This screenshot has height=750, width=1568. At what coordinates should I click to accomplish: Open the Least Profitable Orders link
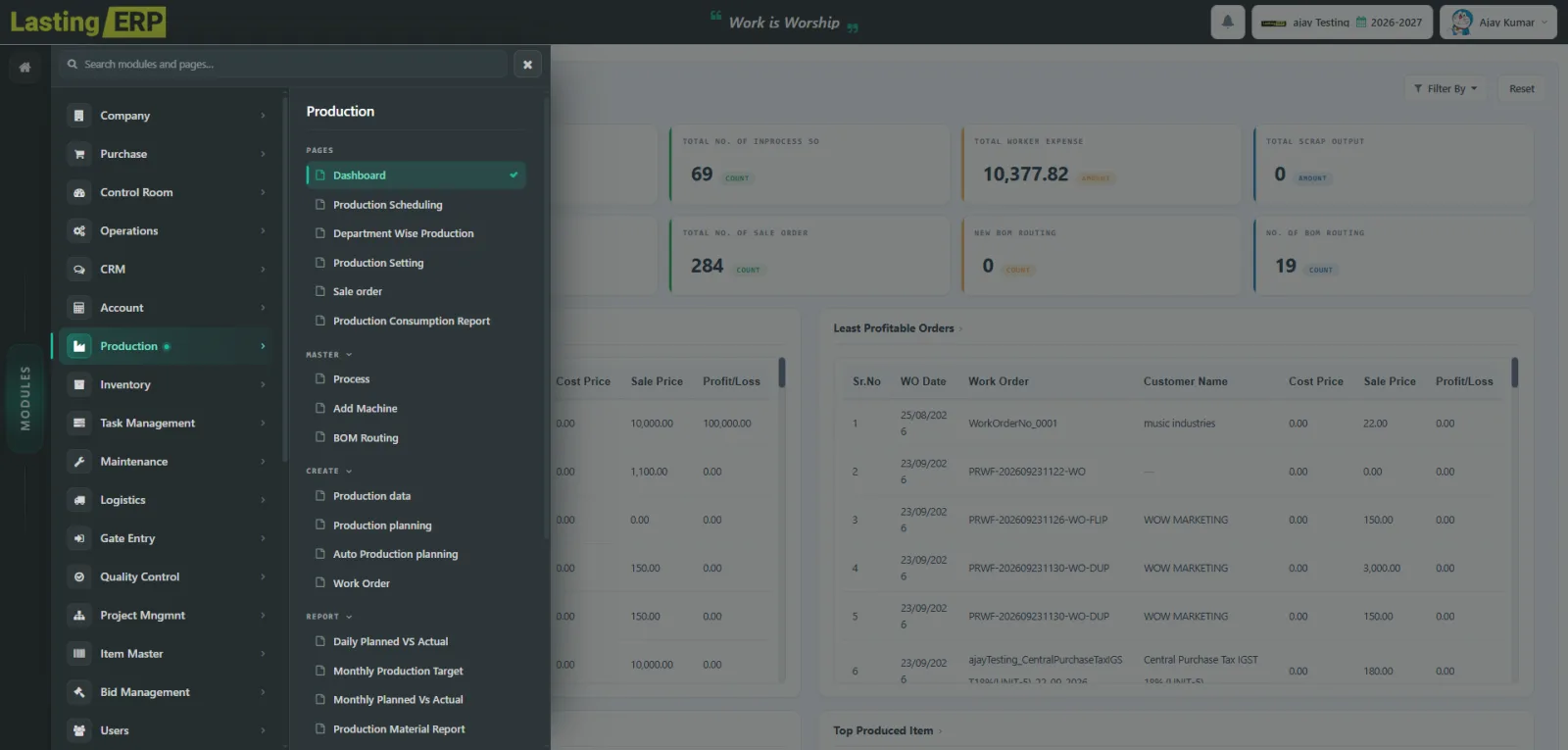click(x=898, y=328)
